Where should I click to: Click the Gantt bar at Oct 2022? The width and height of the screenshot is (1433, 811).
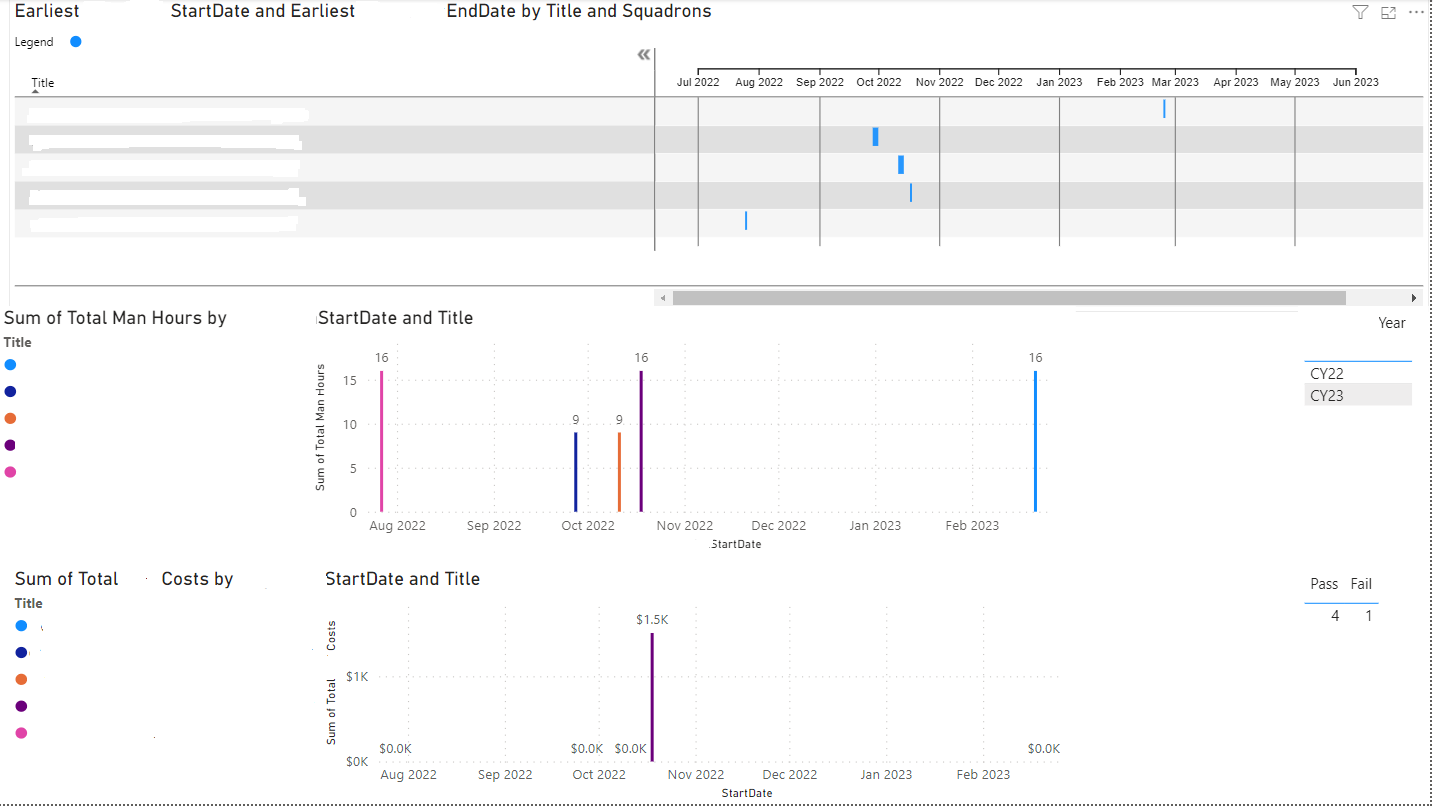click(x=875, y=137)
